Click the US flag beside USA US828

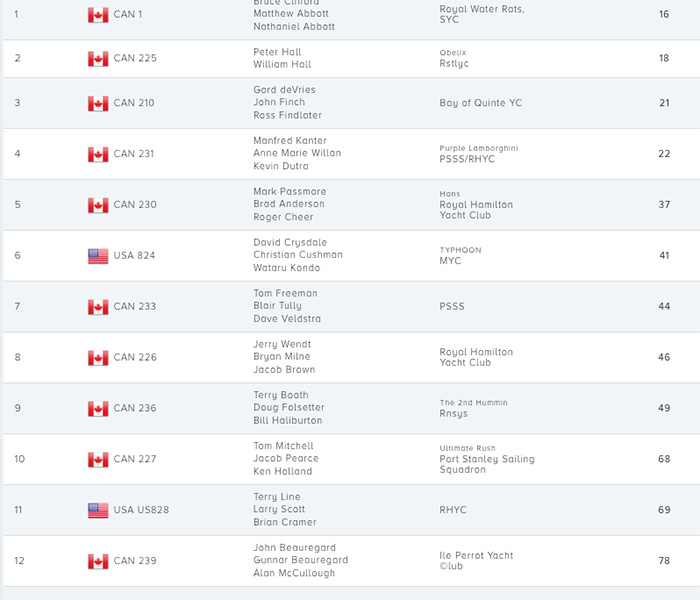pyautogui.click(x=98, y=510)
